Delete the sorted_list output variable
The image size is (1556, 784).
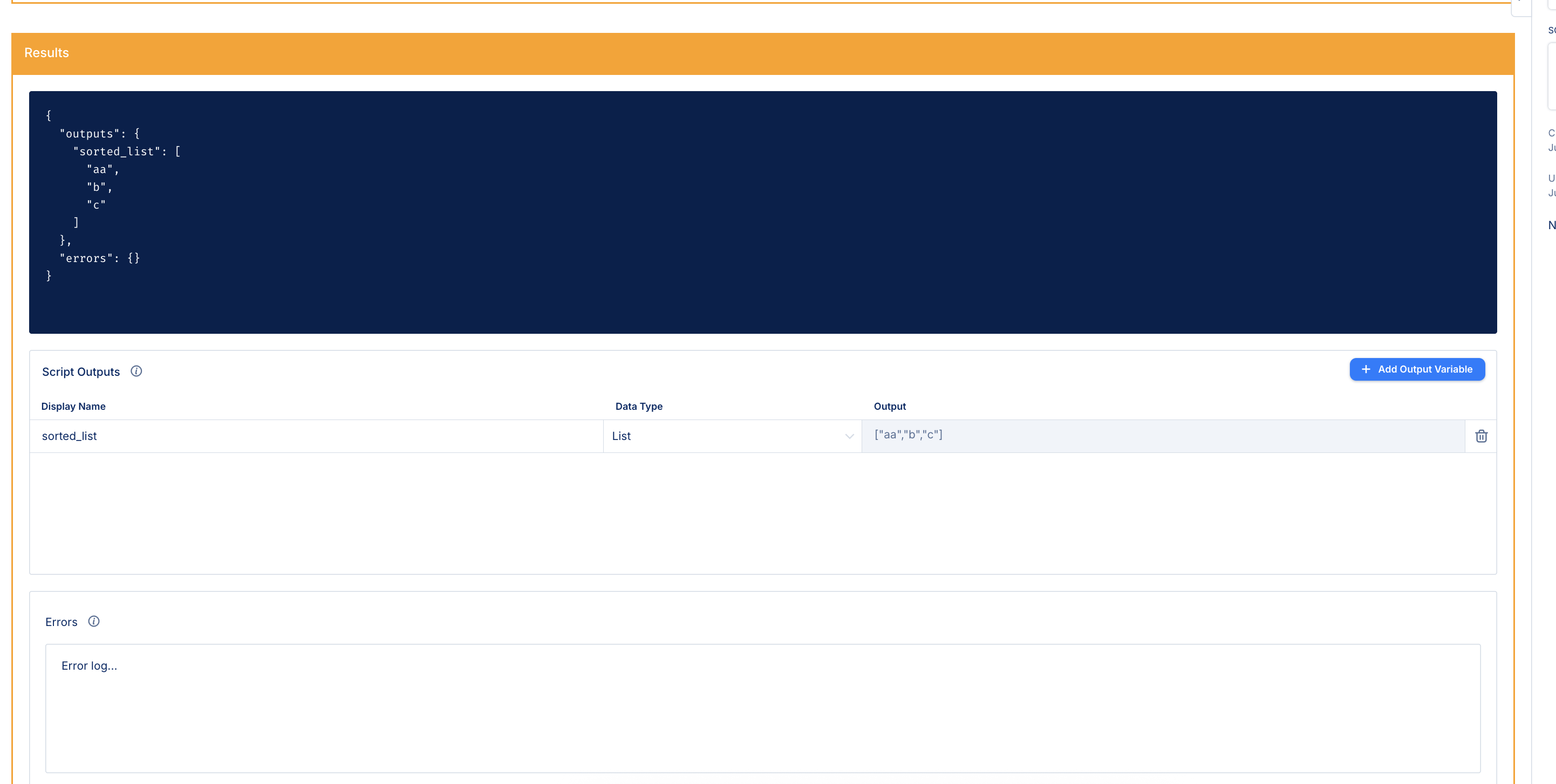point(1480,436)
